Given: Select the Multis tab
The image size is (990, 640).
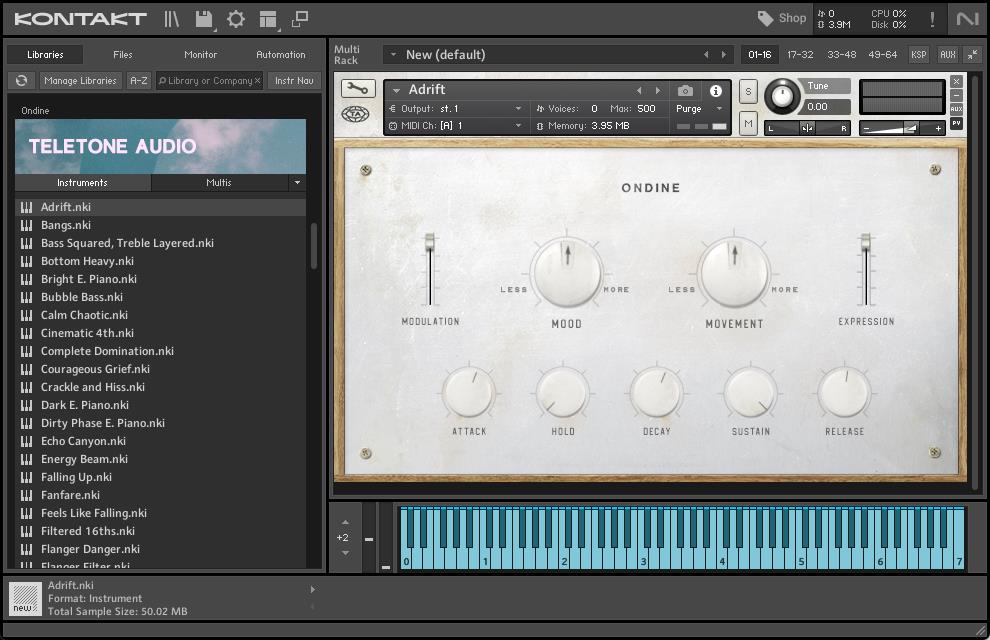Looking at the screenshot, I should coord(218,183).
